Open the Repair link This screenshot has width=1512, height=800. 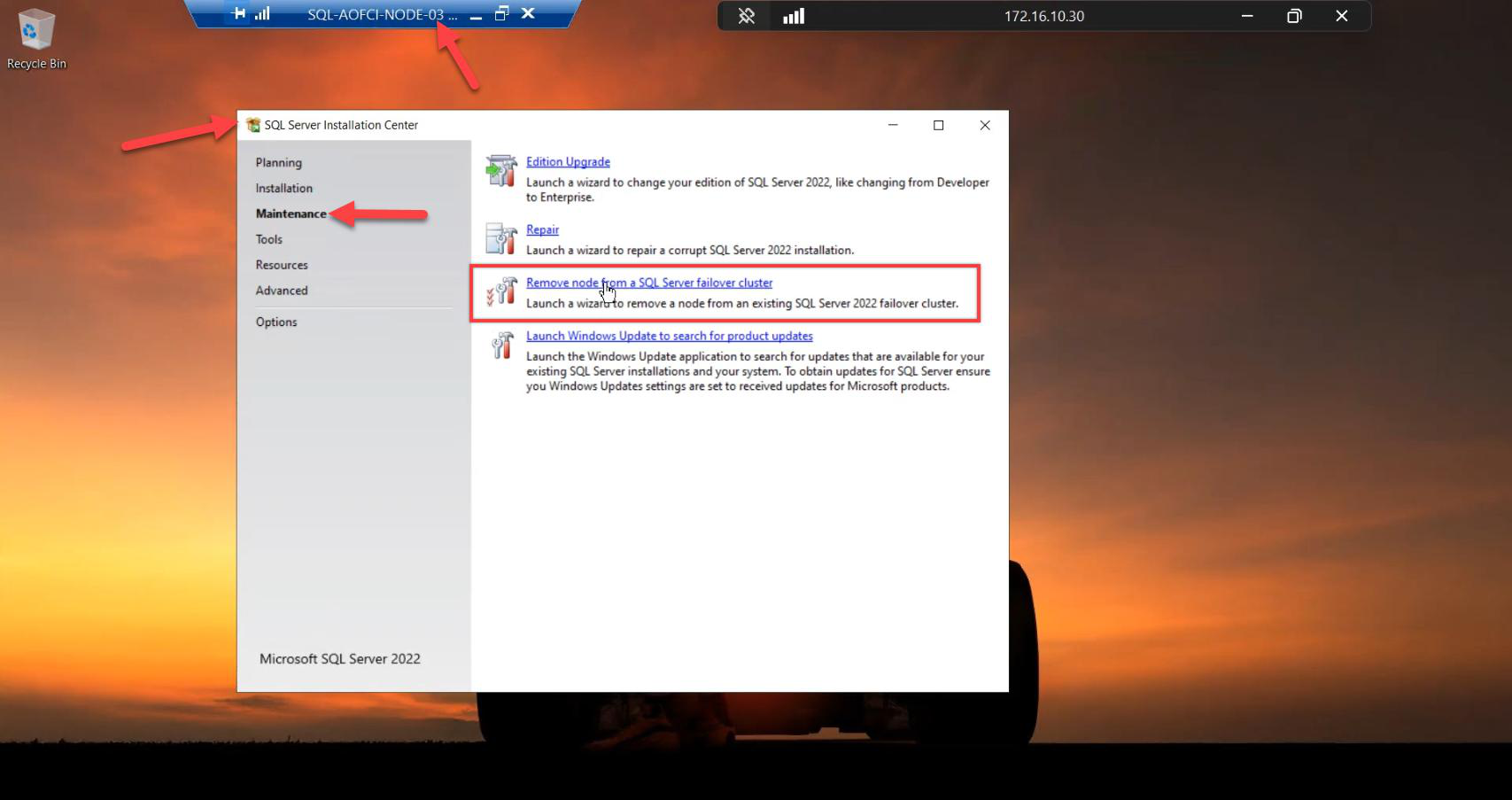coord(542,230)
